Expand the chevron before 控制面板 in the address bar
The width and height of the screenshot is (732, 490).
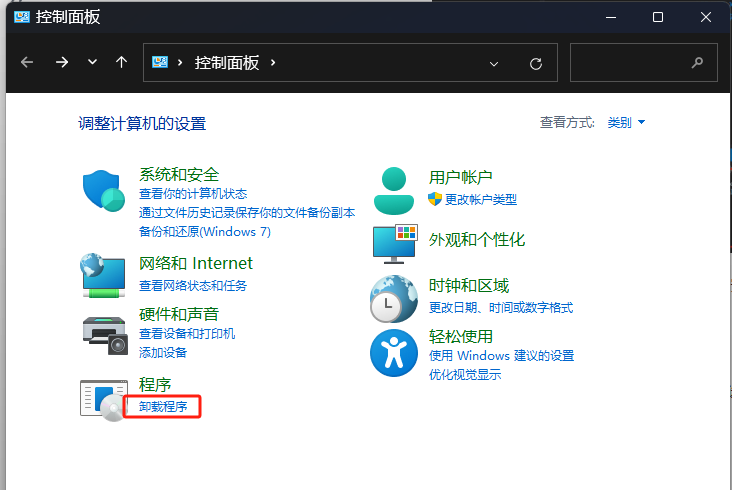point(180,62)
